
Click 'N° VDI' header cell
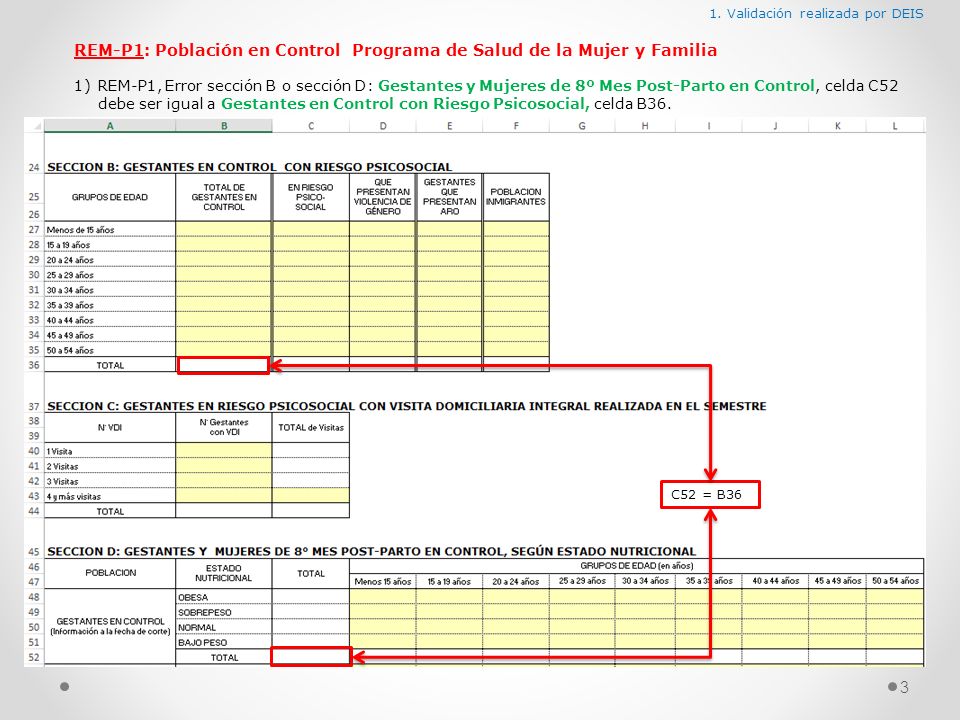110,427
